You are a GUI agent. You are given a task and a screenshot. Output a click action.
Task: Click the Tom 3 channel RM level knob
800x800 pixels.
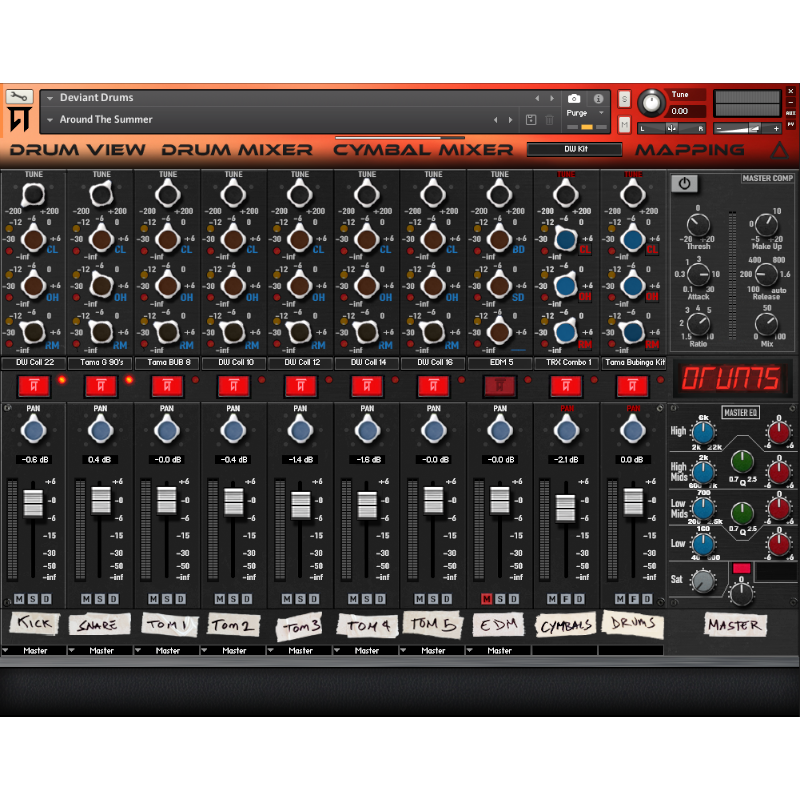299,333
